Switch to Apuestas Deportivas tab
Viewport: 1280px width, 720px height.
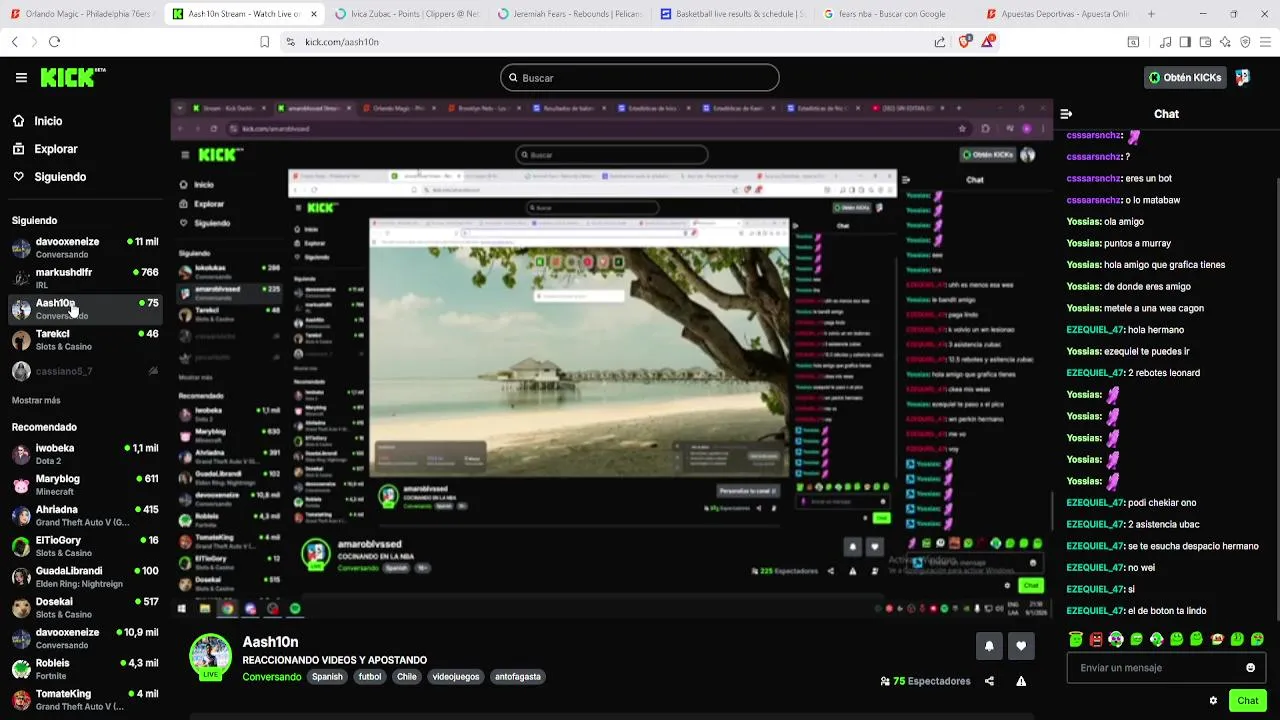[x=1057, y=14]
